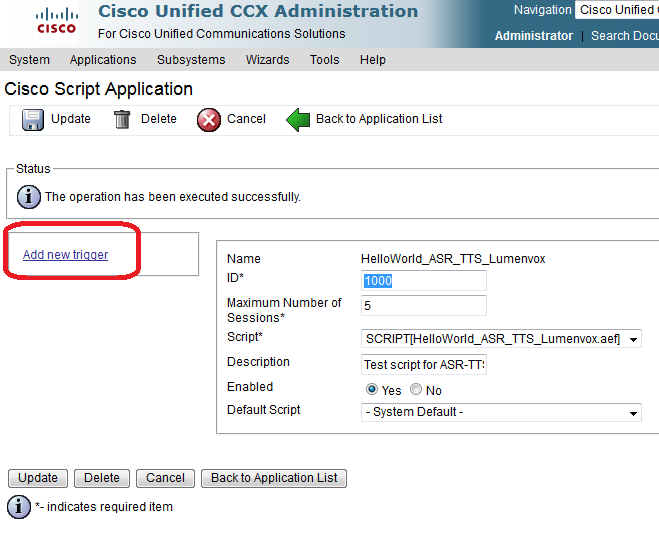Click the Description input field

point(424,364)
